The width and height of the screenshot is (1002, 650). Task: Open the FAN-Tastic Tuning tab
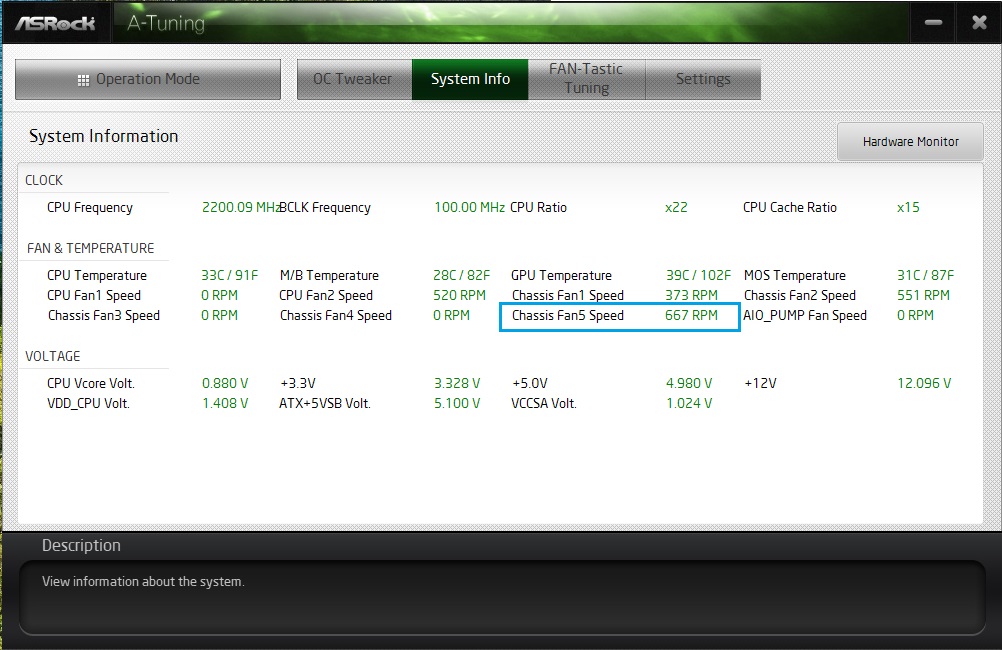point(587,79)
